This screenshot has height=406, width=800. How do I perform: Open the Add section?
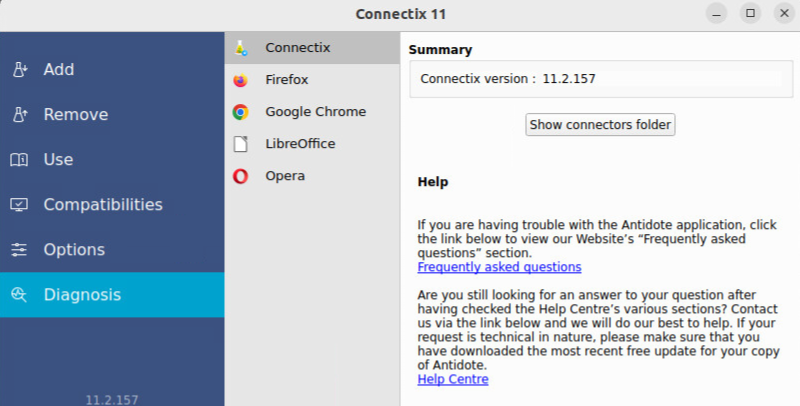tap(59, 70)
